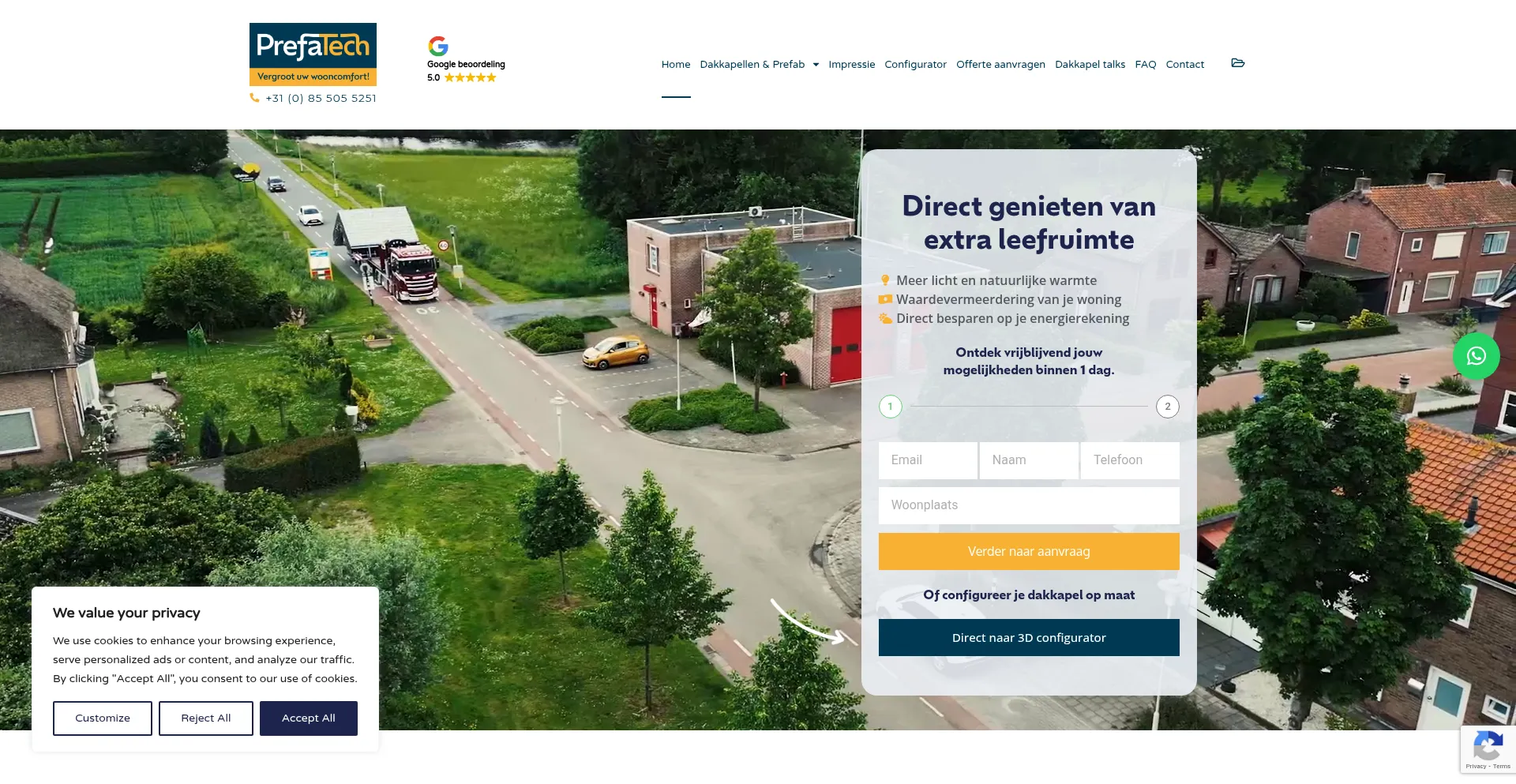This screenshot has width=1516, height=784.
Task: Click the Naam input field
Action: click(x=1029, y=460)
